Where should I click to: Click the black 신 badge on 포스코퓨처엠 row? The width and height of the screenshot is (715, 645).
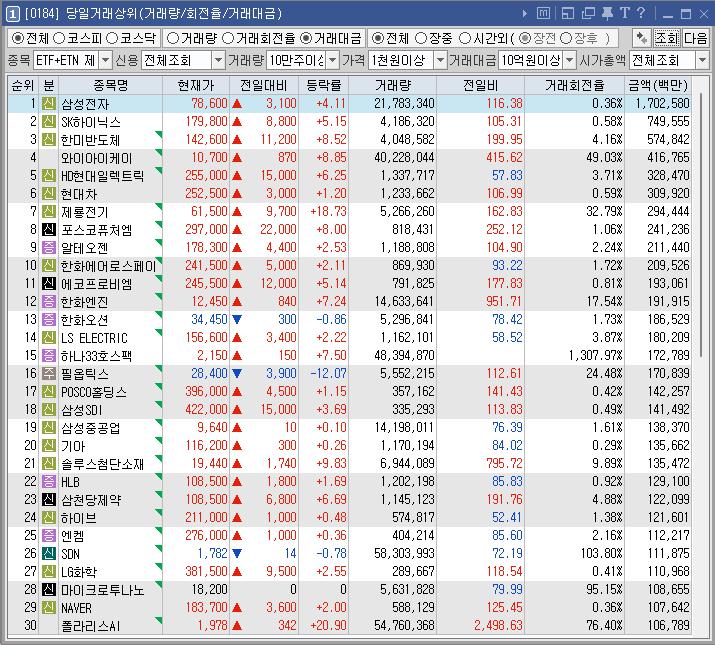[x=49, y=229]
